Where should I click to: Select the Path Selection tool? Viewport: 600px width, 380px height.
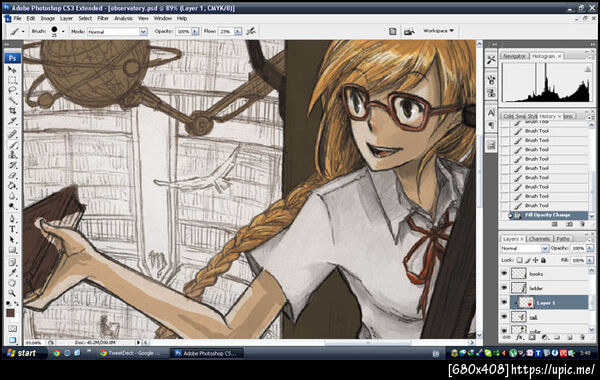point(12,240)
